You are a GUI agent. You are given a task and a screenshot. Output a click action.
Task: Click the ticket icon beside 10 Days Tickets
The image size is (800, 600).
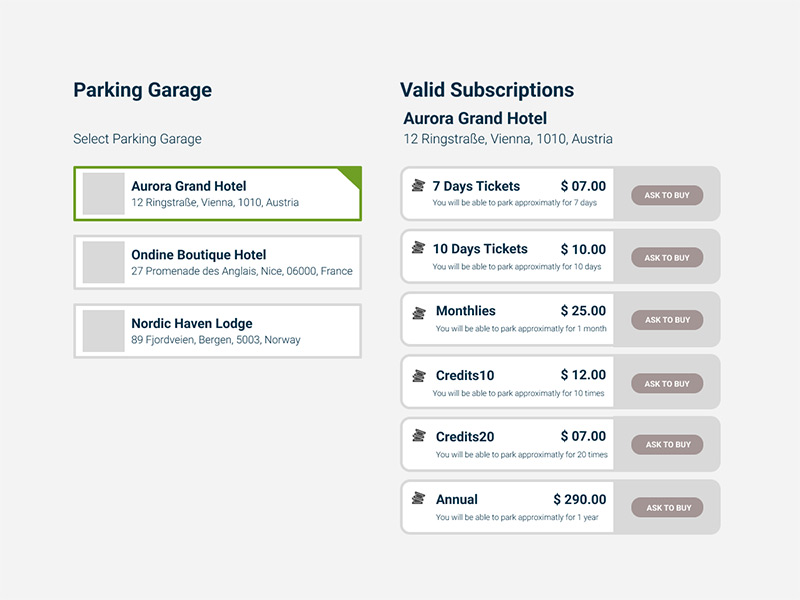(418, 249)
